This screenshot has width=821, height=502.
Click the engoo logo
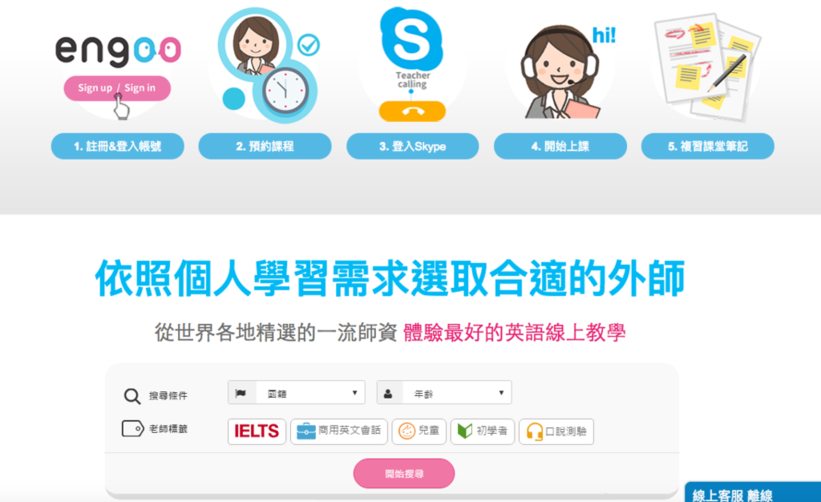(118, 51)
